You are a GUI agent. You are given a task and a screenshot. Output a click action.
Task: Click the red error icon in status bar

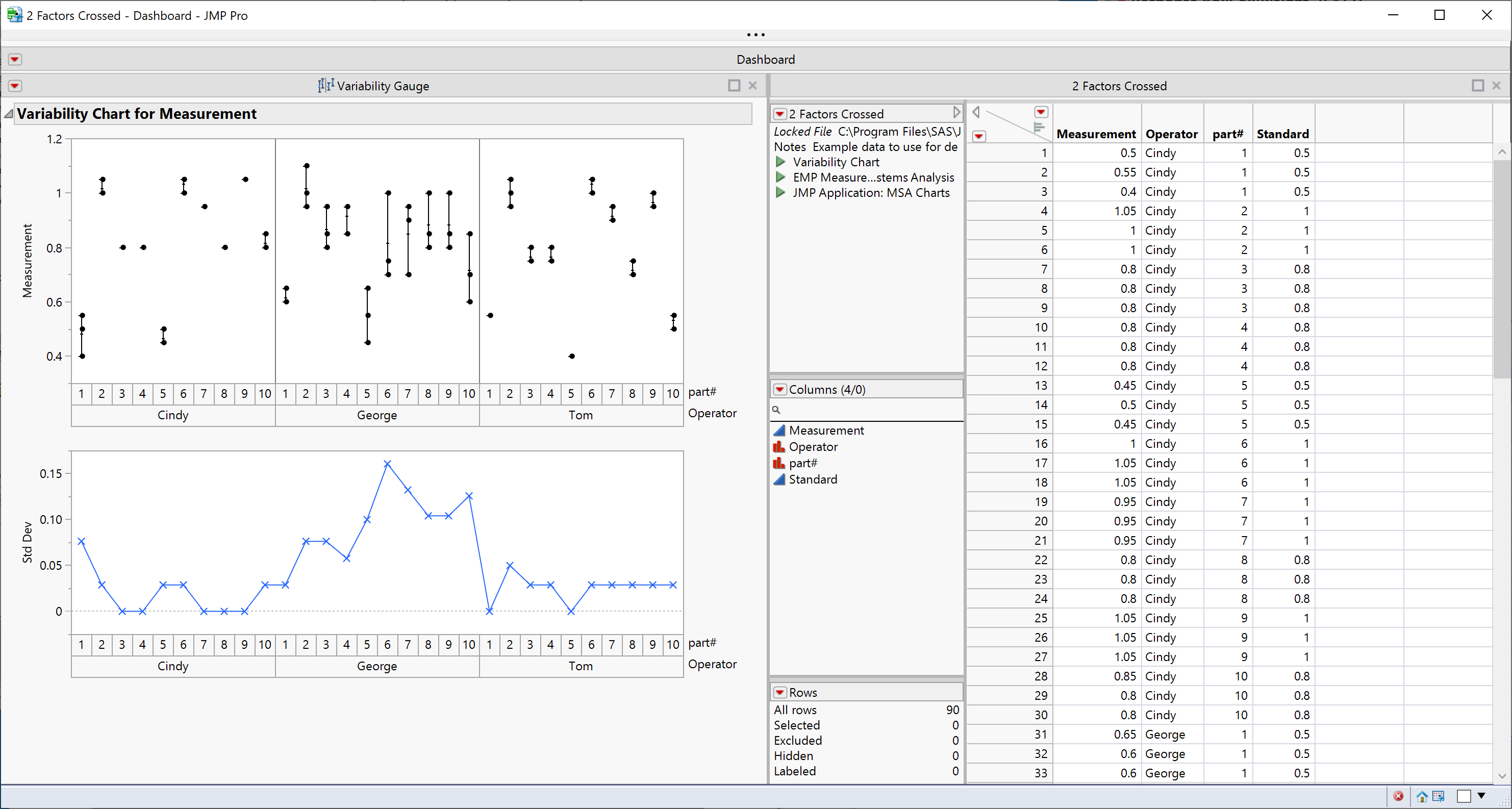pyautogui.click(x=1398, y=796)
